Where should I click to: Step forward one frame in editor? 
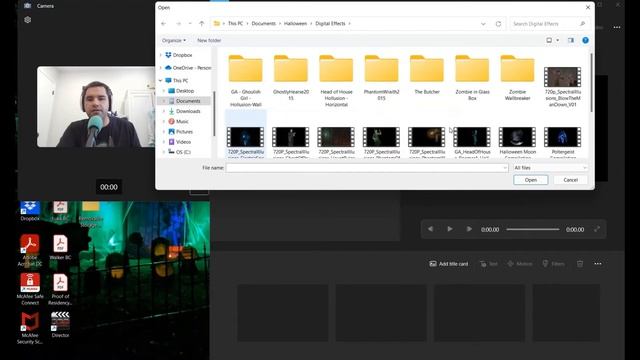tap(469, 229)
